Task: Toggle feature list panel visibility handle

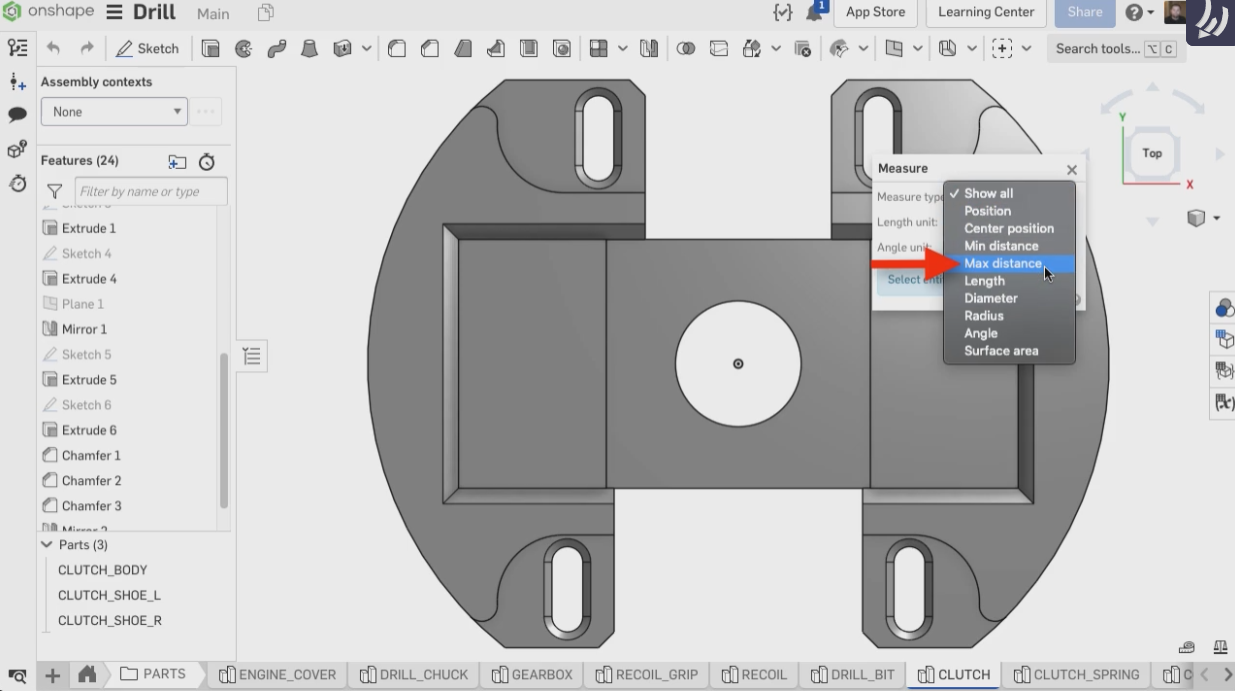Action: click(251, 356)
